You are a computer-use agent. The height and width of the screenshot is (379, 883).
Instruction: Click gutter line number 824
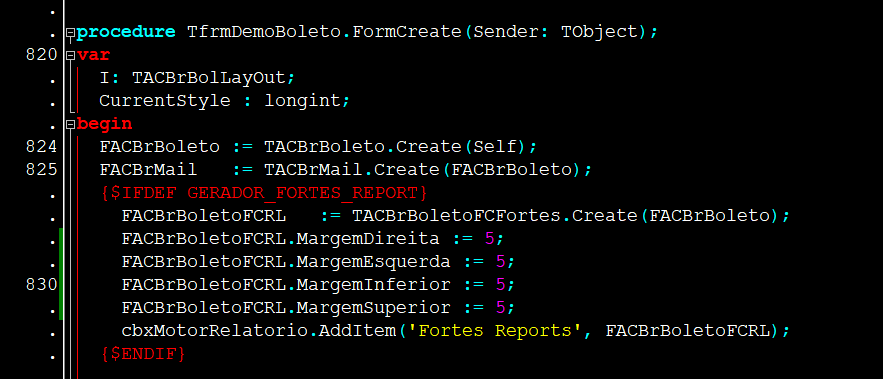[x=42, y=146]
